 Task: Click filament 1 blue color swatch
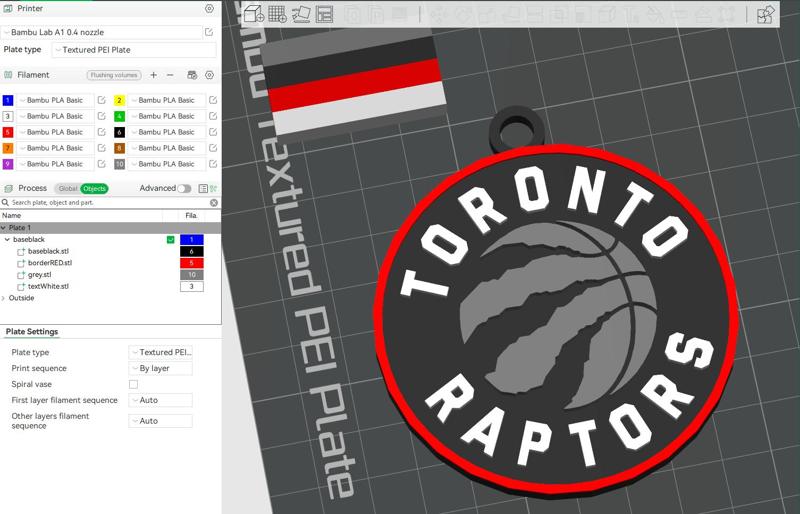click(x=8, y=101)
